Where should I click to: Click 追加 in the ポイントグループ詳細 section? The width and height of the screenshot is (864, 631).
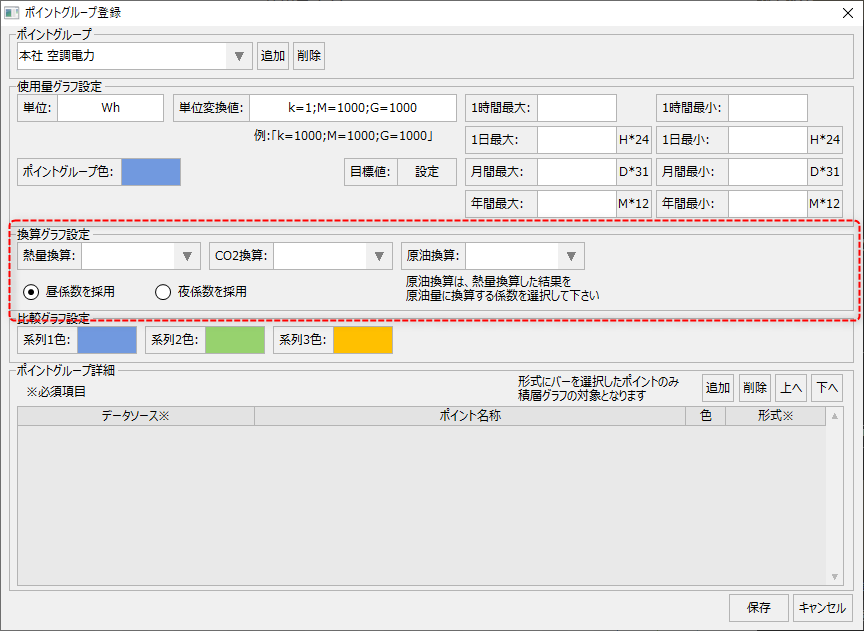[717, 387]
